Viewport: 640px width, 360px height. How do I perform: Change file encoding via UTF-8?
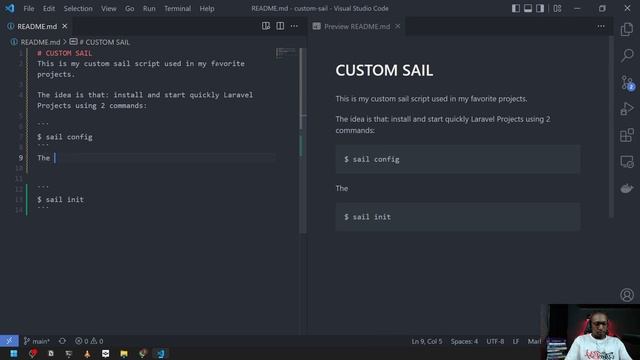tap(495, 341)
